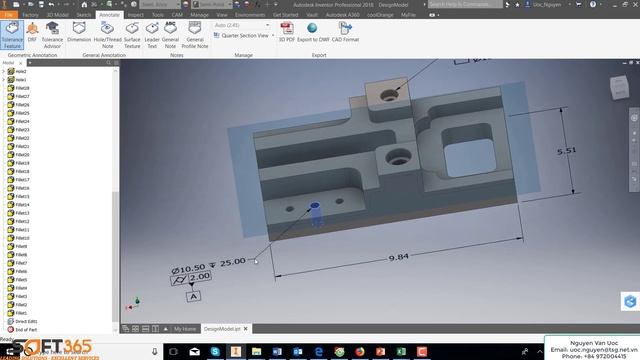Launch the Tolerance Advisor
The height and width of the screenshot is (360, 640).
(x=52, y=35)
